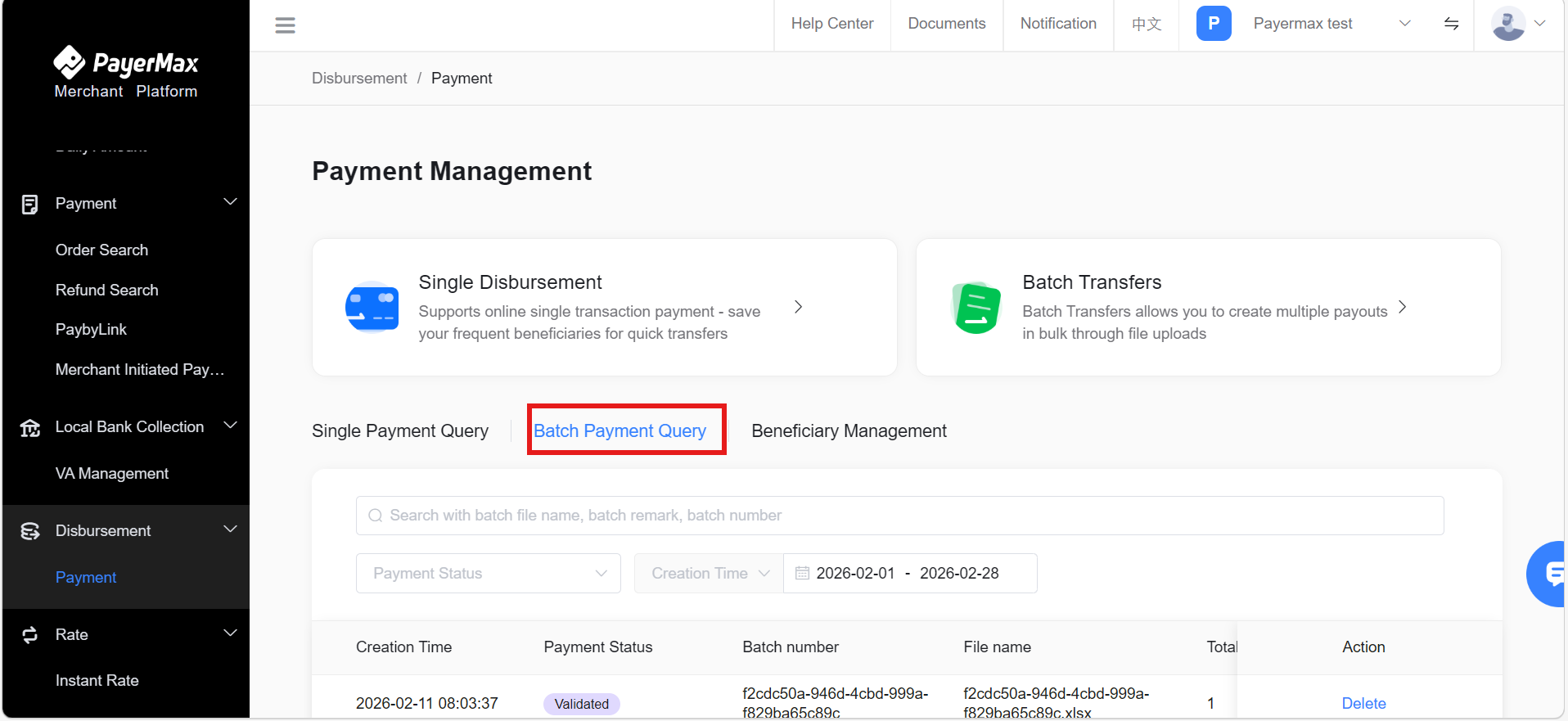The image size is (1568, 721).
Task: Click the Validated status badge
Action: point(582,705)
